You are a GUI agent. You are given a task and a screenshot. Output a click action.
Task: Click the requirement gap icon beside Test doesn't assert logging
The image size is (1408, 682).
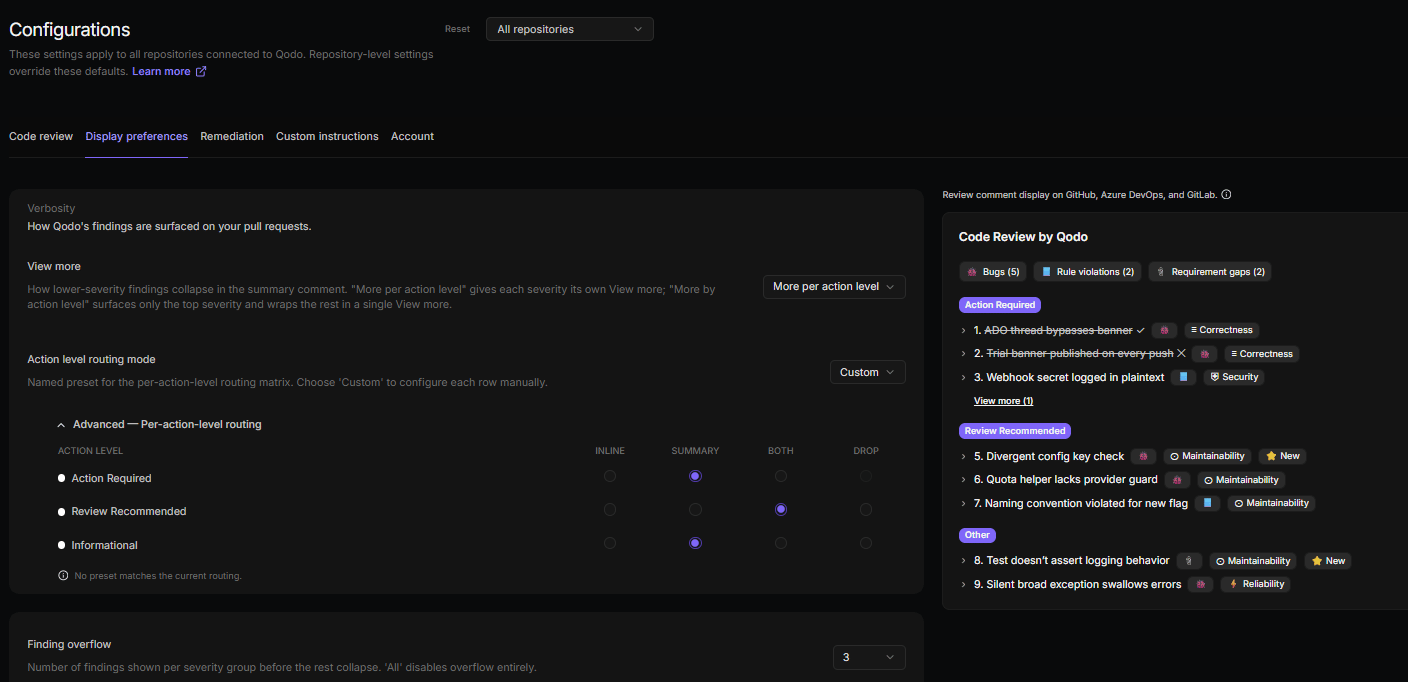1189,561
